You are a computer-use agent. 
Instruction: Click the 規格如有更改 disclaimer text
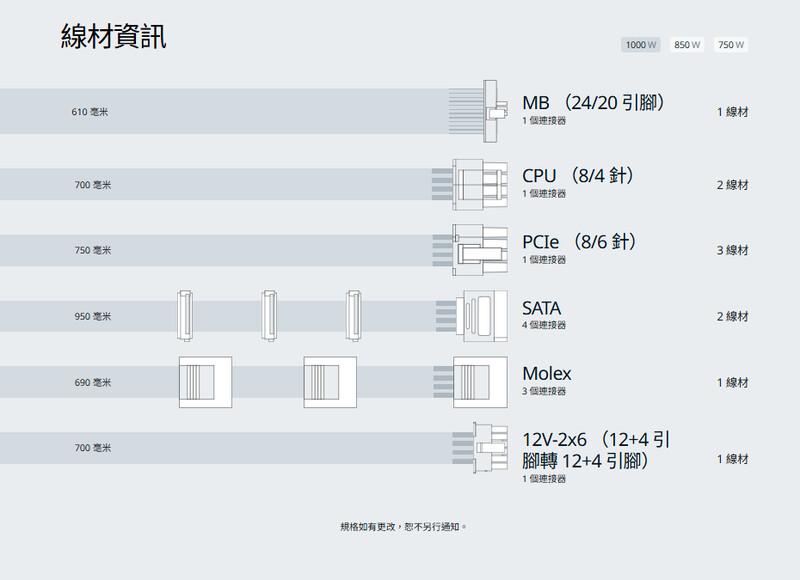click(x=403, y=526)
